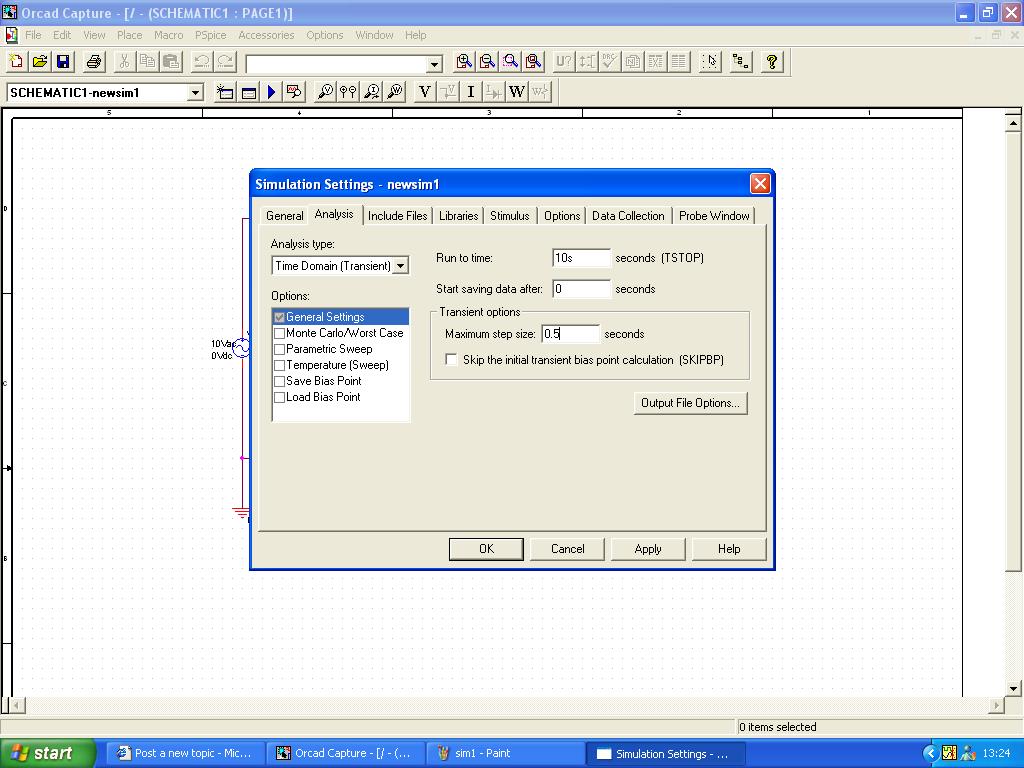Open the SCHEMATIC1-newsim1 profile dropdown

point(195,93)
